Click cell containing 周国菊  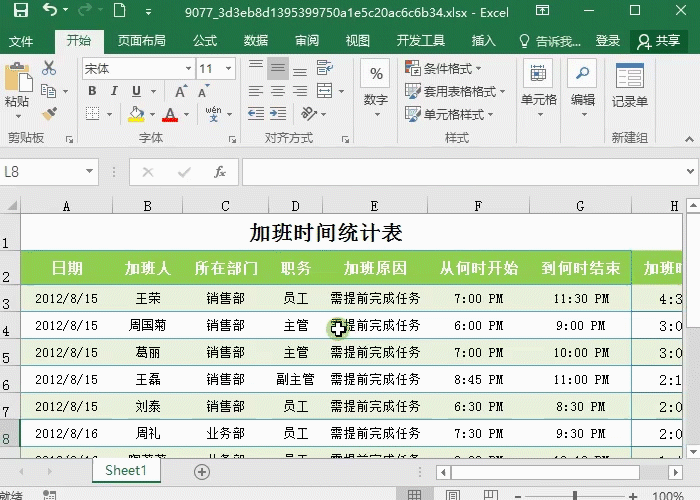(x=147, y=325)
